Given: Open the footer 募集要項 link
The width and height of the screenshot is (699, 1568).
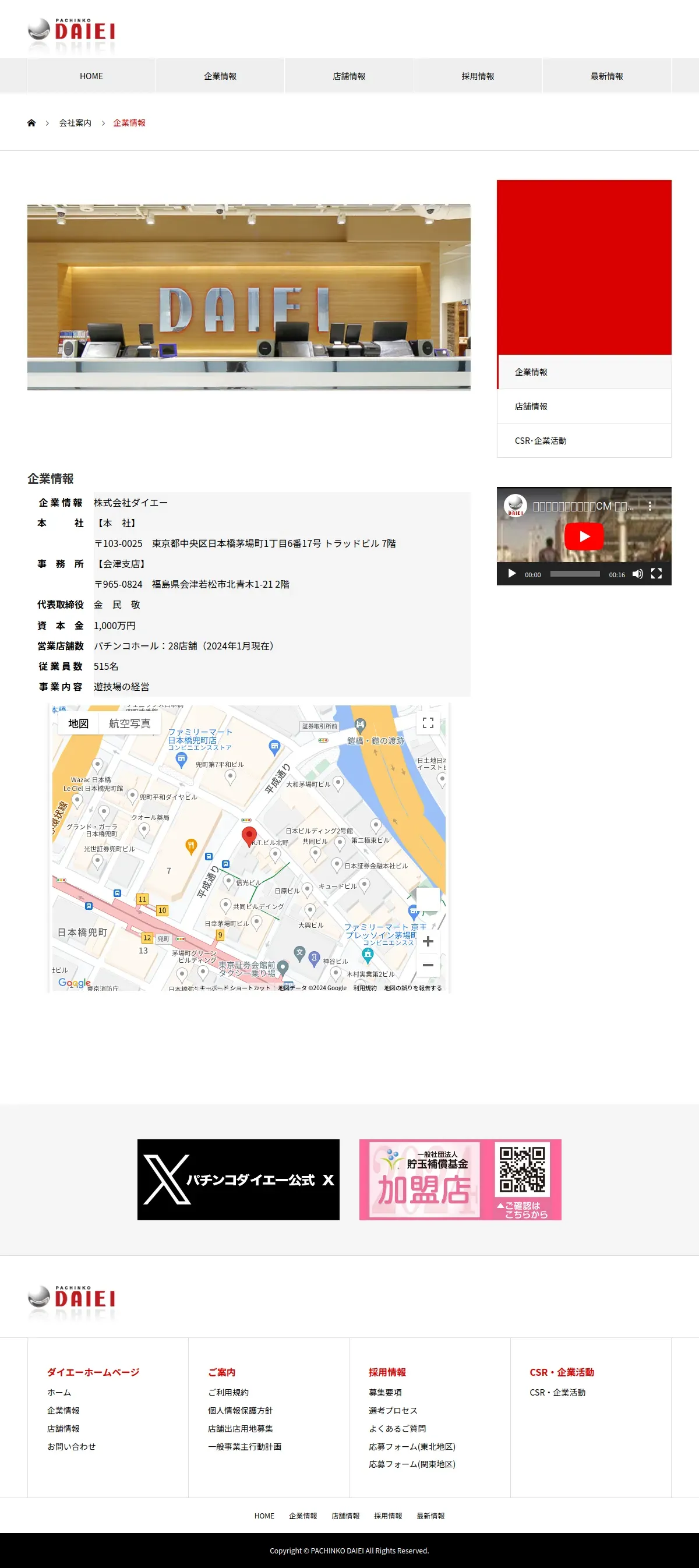Looking at the screenshot, I should pyautogui.click(x=385, y=1392).
